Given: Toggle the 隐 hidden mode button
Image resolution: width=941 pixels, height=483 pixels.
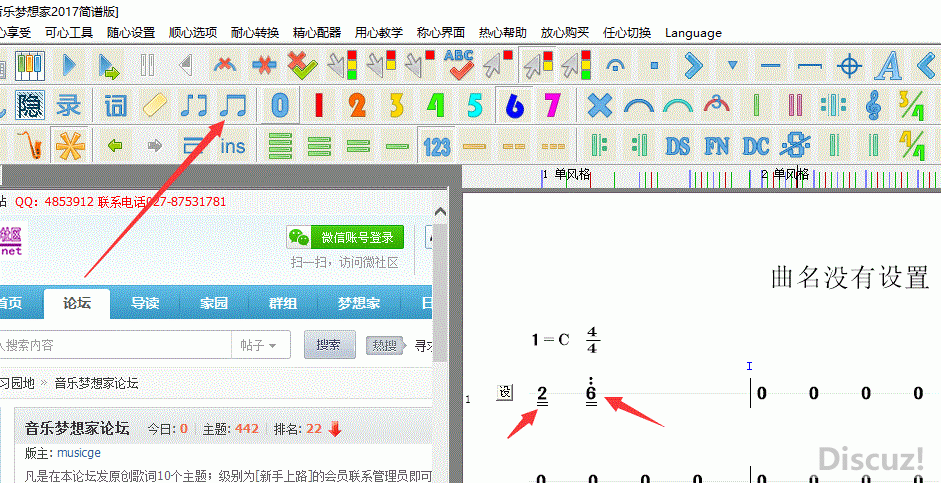Looking at the screenshot, I should click(x=29, y=106).
